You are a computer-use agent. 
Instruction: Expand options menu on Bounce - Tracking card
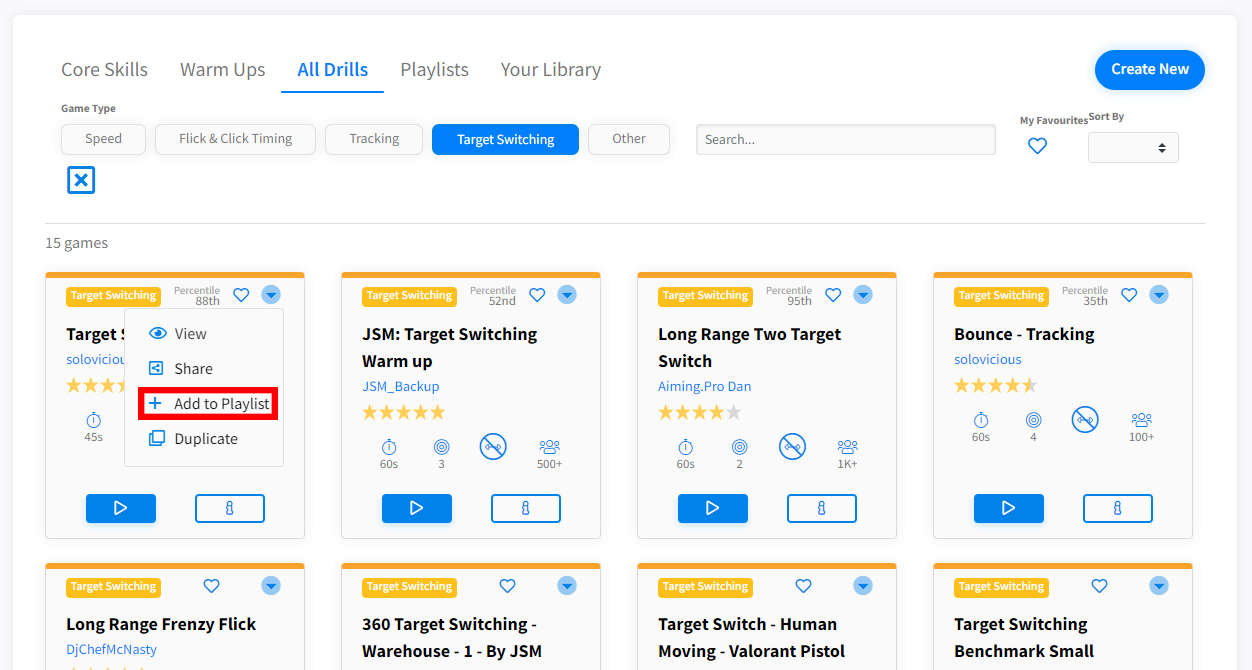(1159, 295)
